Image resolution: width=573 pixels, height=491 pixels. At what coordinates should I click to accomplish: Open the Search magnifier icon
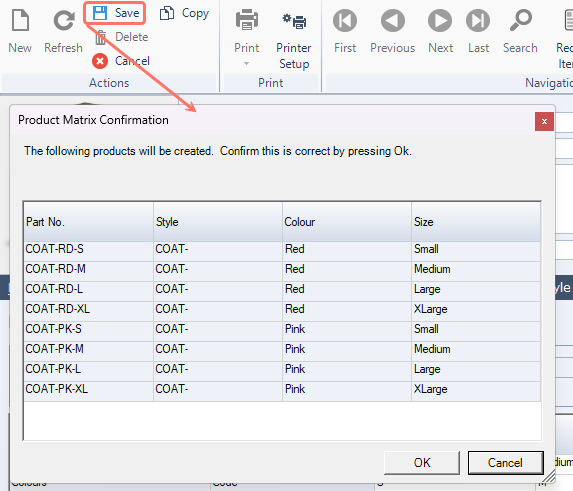(521, 20)
